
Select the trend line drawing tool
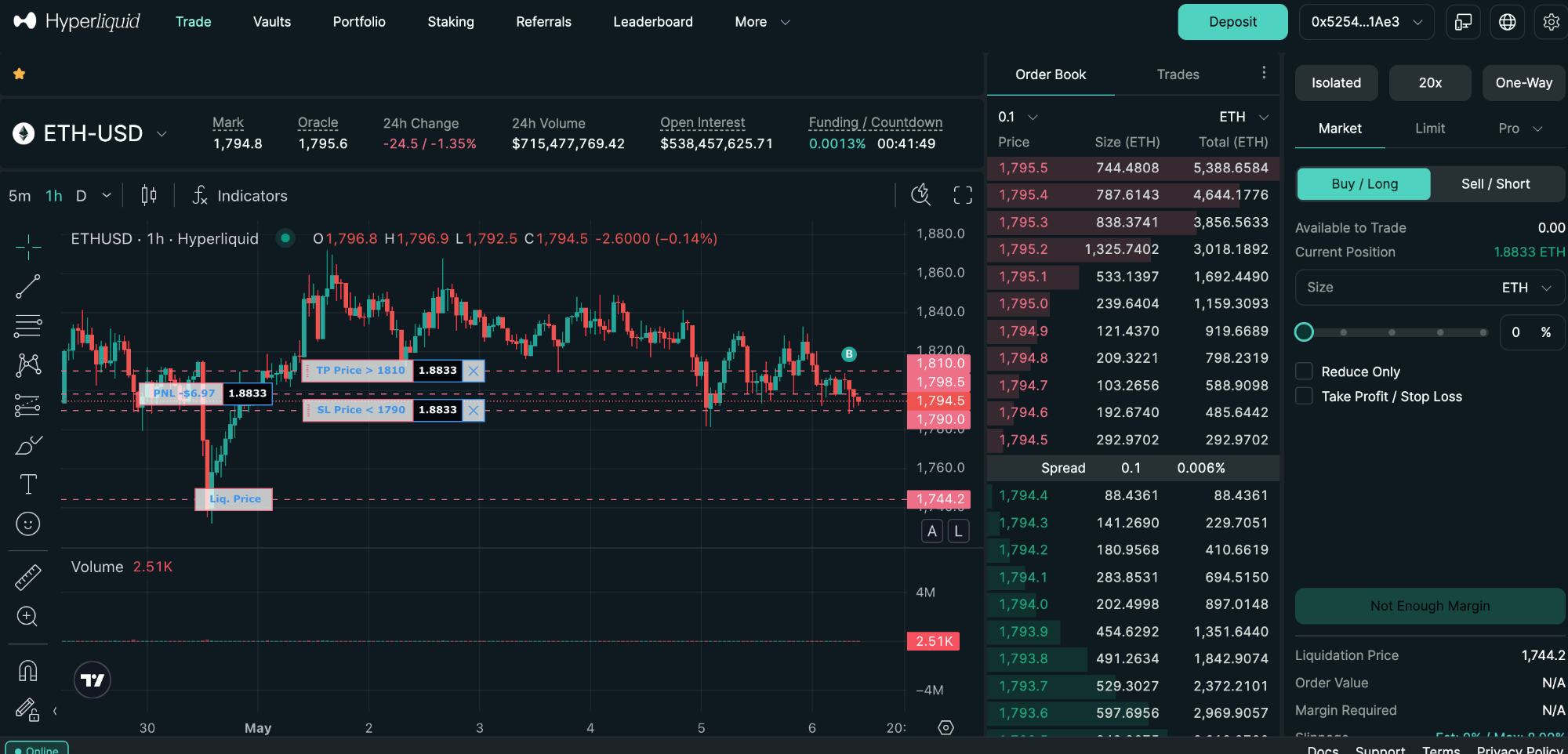28,287
